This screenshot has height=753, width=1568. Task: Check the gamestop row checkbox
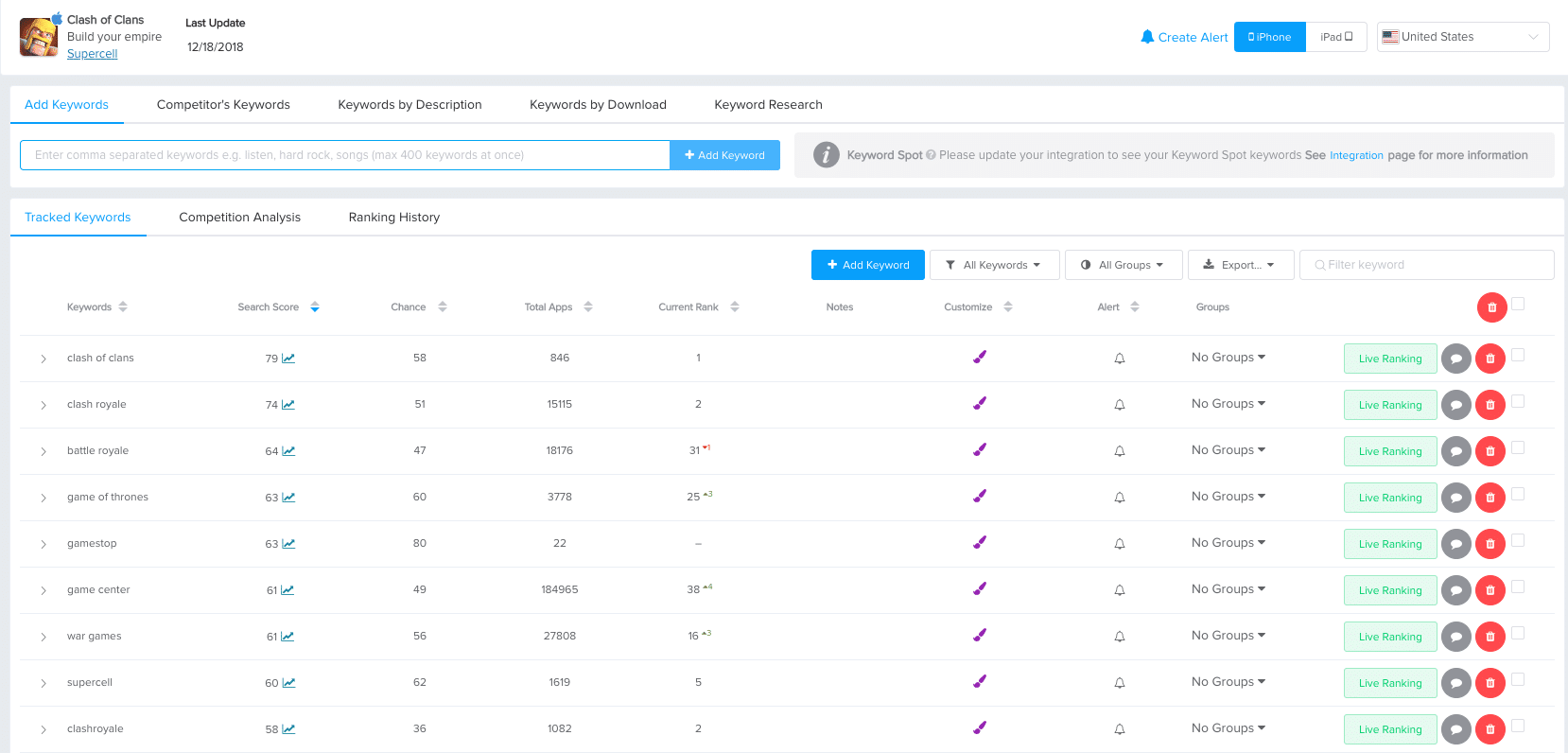(1518, 540)
